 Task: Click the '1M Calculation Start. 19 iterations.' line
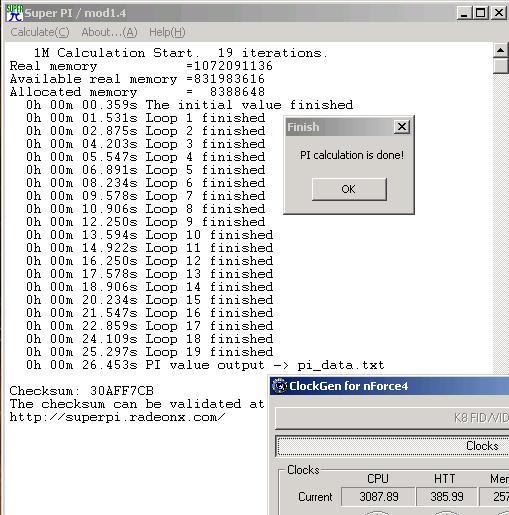pyautogui.click(x=181, y=53)
